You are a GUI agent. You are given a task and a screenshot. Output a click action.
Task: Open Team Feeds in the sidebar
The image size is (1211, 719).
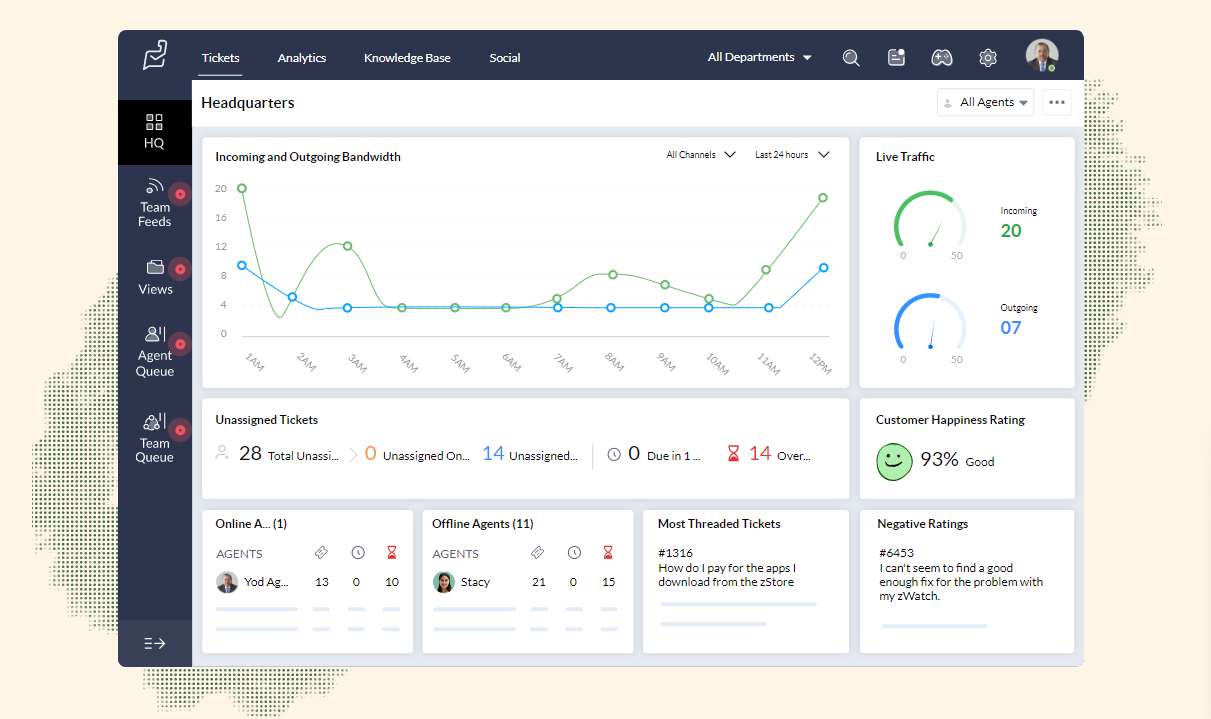(155, 203)
